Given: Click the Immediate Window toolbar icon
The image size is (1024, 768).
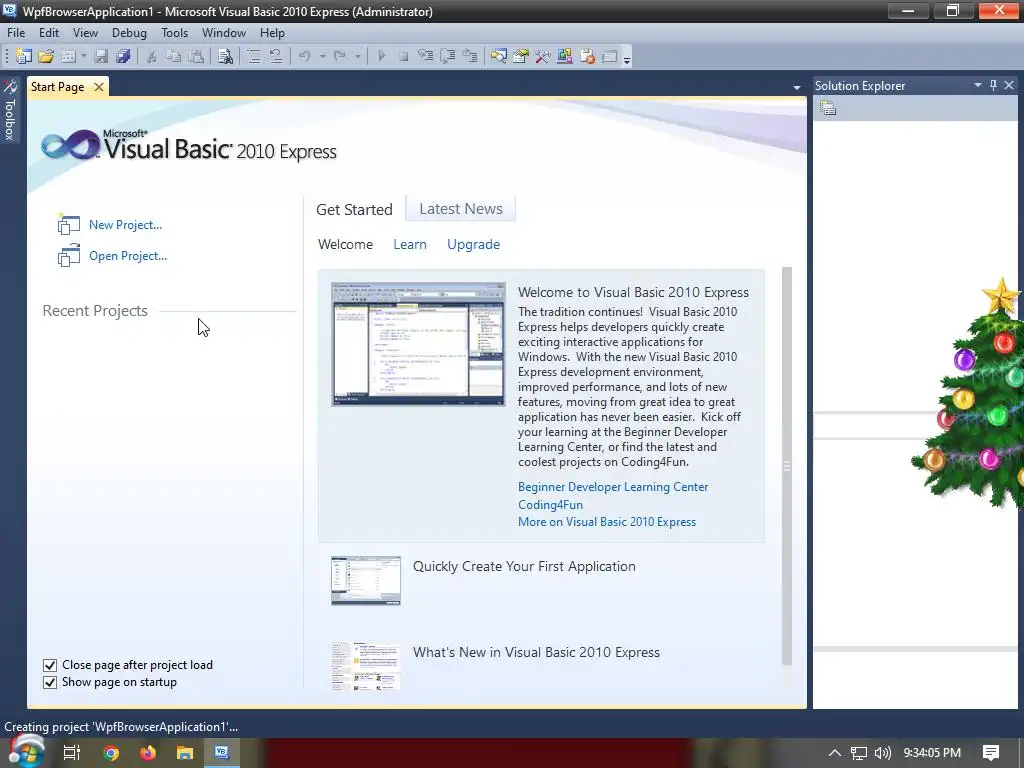Looking at the screenshot, I should [x=609, y=56].
